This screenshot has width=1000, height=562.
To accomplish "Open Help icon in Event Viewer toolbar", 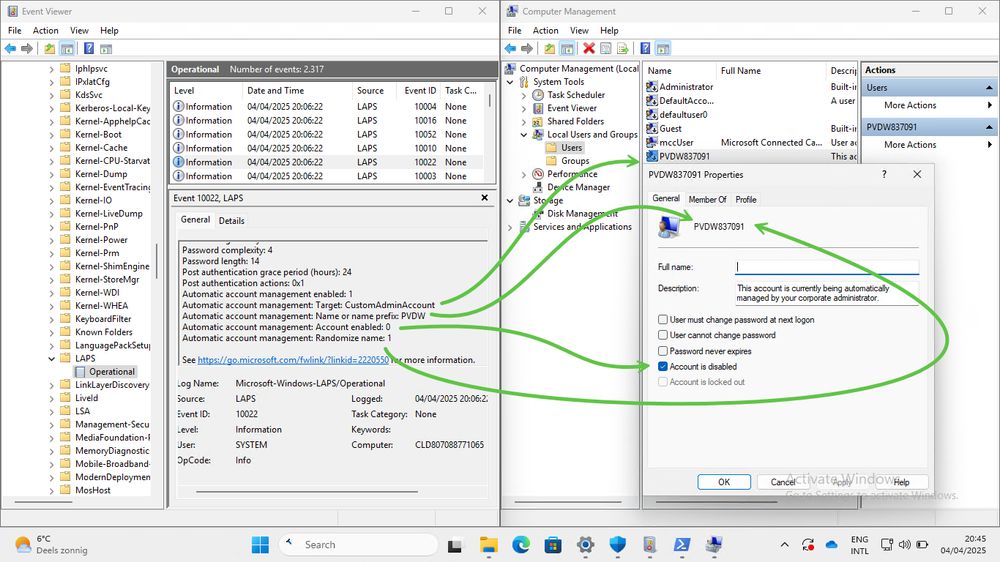I will 89,48.
